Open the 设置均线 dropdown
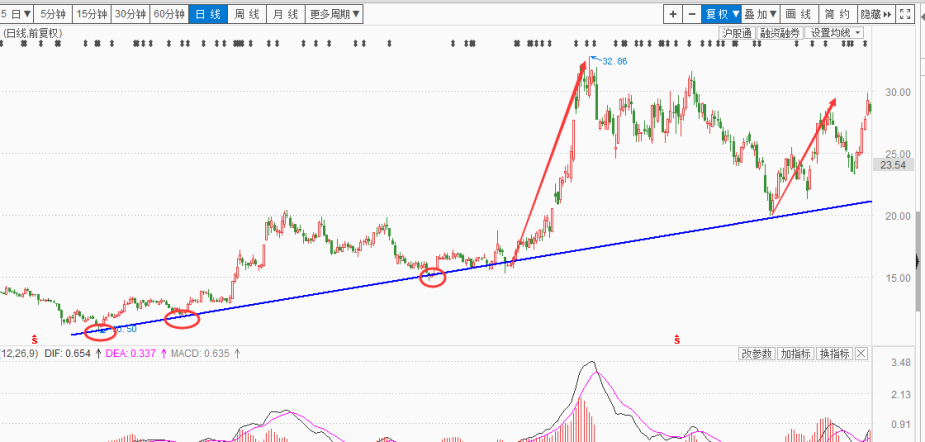This screenshot has width=925, height=442. (835, 33)
